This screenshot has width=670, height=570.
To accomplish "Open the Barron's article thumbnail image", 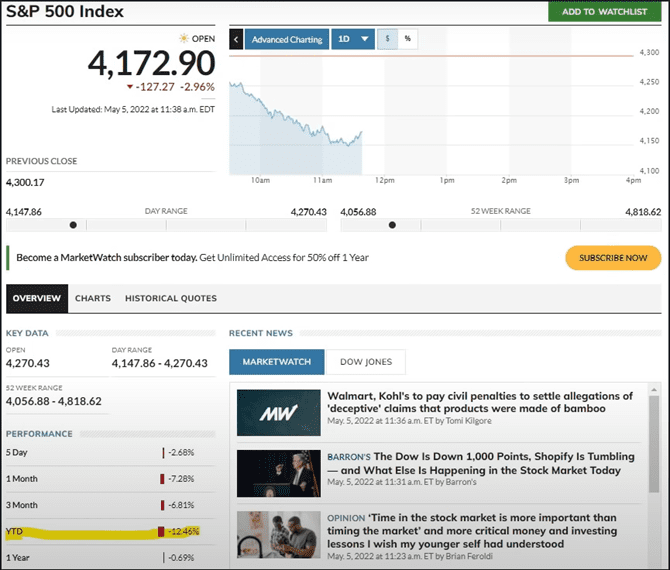I will click(277, 473).
